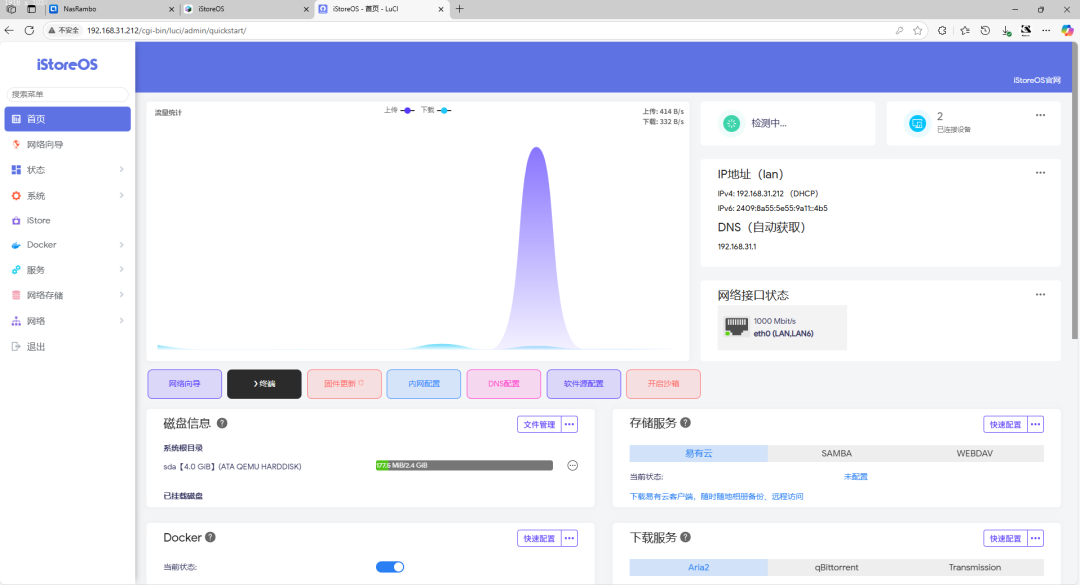The image size is (1080, 585).
Task: Open dots menu beside Docker 快速配置
Action: click(x=570, y=538)
